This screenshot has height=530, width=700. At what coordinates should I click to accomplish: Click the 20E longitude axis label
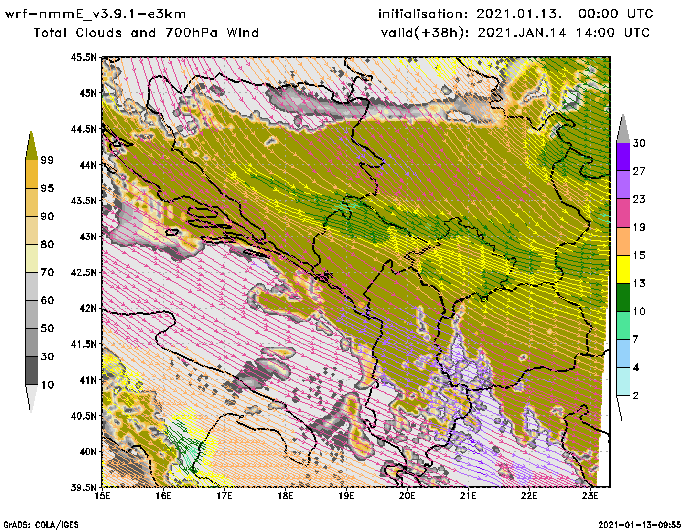(x=407, y=496)
